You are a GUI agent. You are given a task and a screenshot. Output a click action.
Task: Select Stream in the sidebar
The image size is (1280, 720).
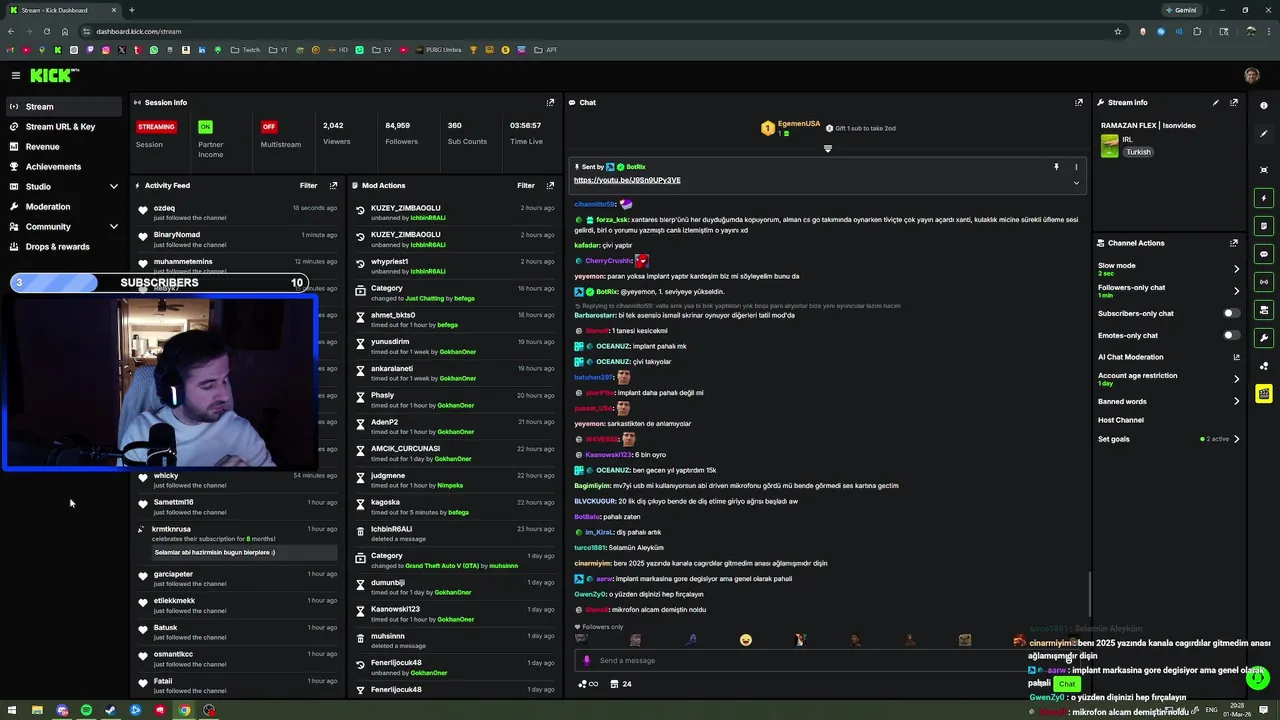[x=63, y=107]
